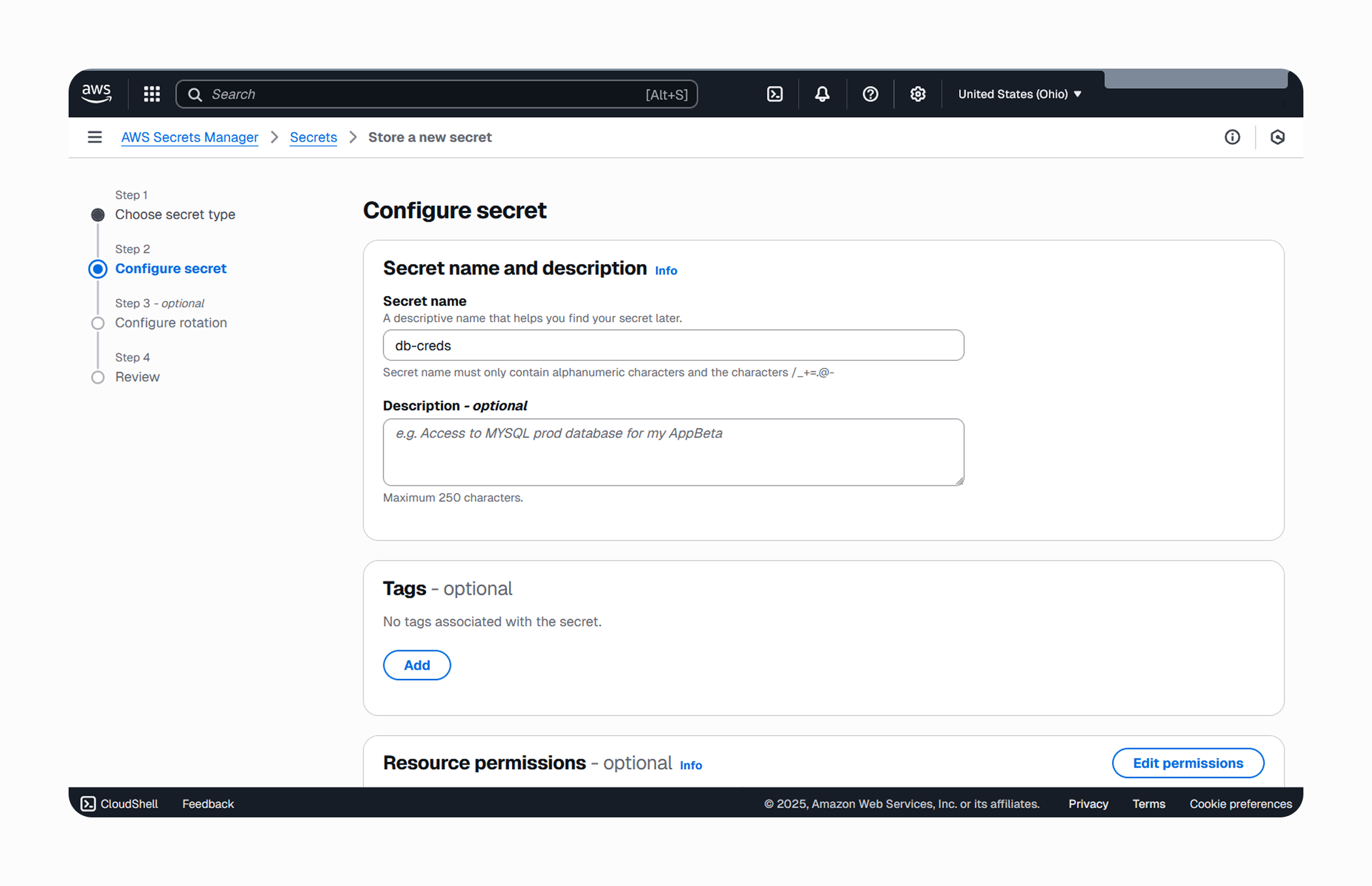Click Feedback in the footer
The height and width of the screenshot is (886, 1372).
[x=208, y=804]
